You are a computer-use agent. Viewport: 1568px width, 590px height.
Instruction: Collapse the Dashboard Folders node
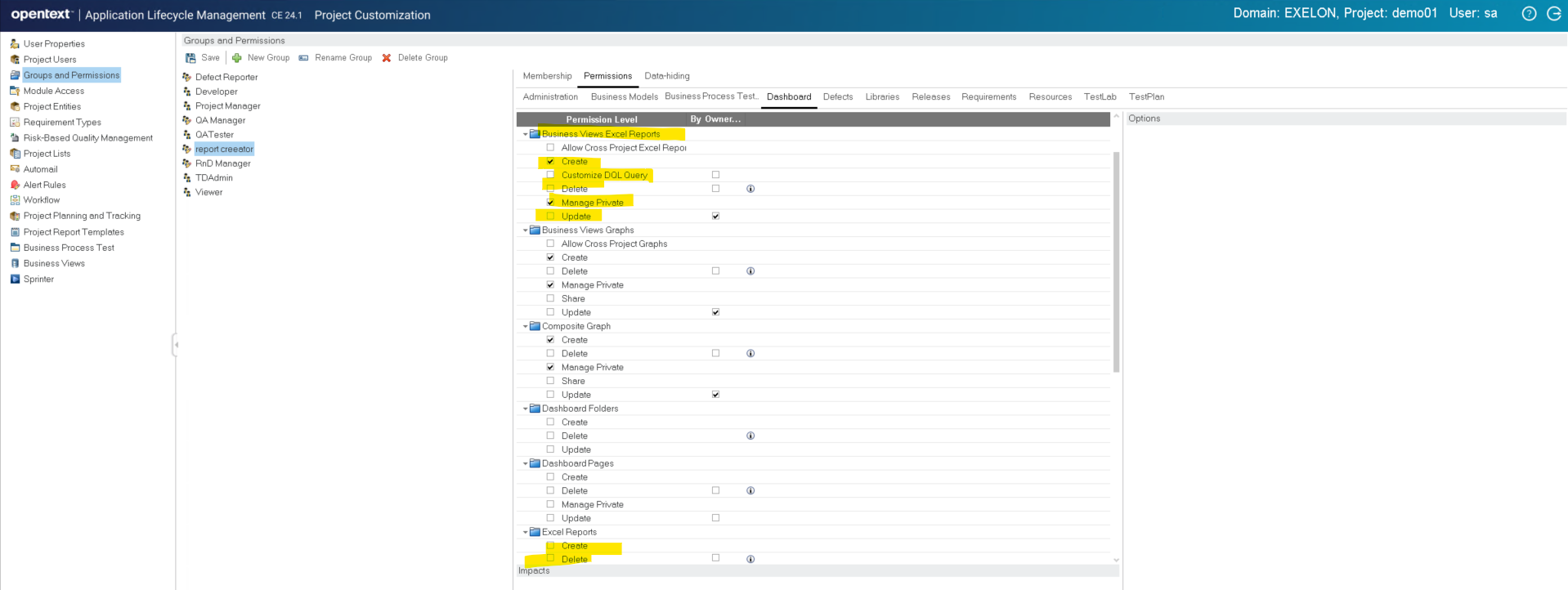click(525, 409)
